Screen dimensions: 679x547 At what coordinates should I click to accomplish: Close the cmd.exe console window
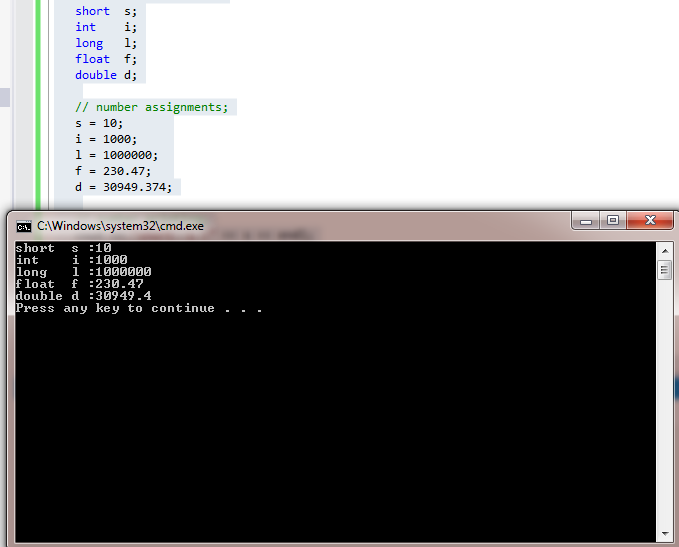pos(650,220)
